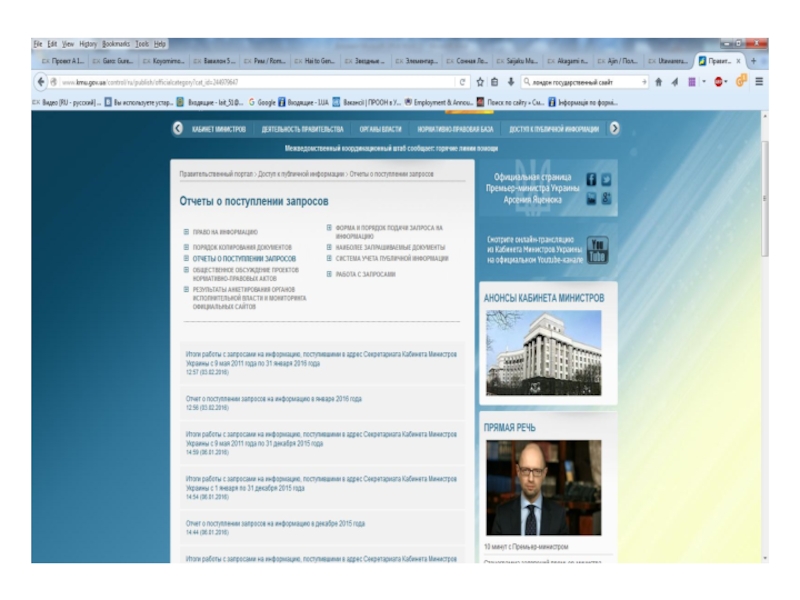Open the History menu

(x=88, y=44)
